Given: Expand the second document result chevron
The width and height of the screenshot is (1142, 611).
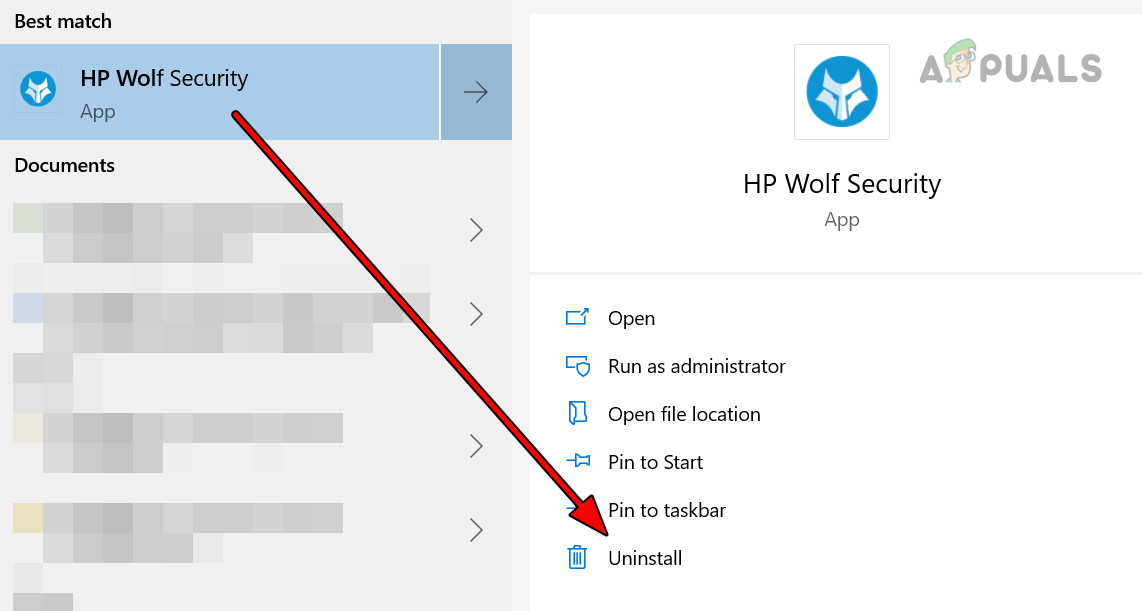Looking at the screenshot, I should tap(476, 312).
